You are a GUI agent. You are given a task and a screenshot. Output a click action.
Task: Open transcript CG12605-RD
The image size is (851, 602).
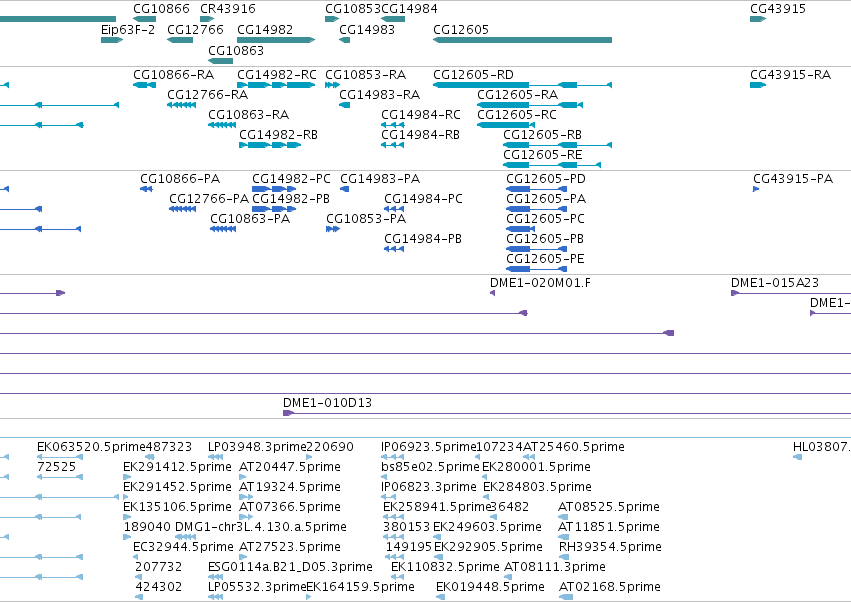(x=473, y=75)
